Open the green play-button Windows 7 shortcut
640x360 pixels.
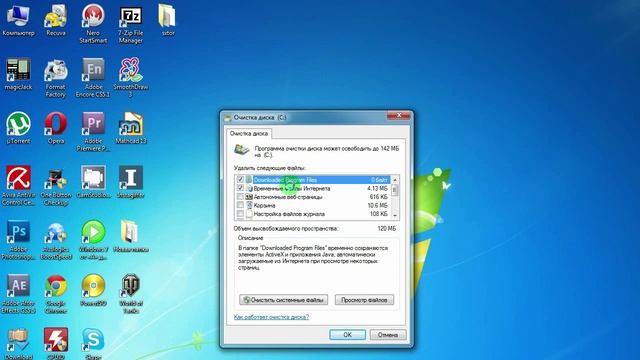point(93,240)
